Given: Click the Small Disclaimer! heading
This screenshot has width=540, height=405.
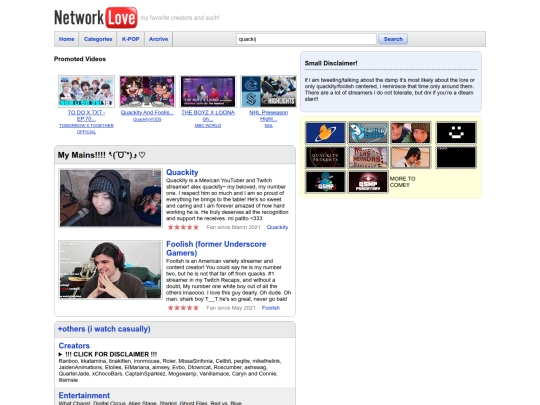Looking at the screenshot, I should click(331, 63).
